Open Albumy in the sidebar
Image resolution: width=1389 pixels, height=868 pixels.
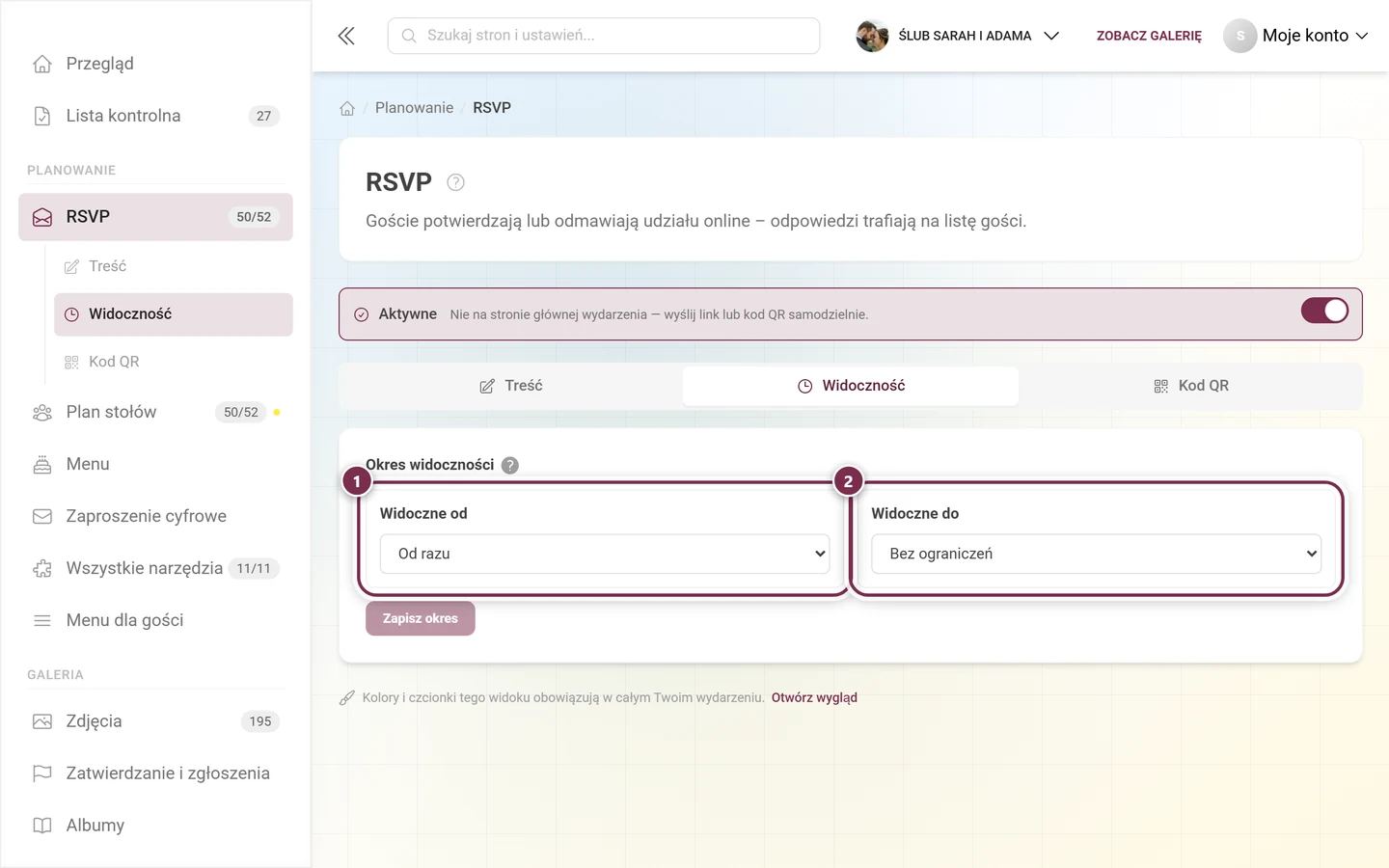[155, 826]
